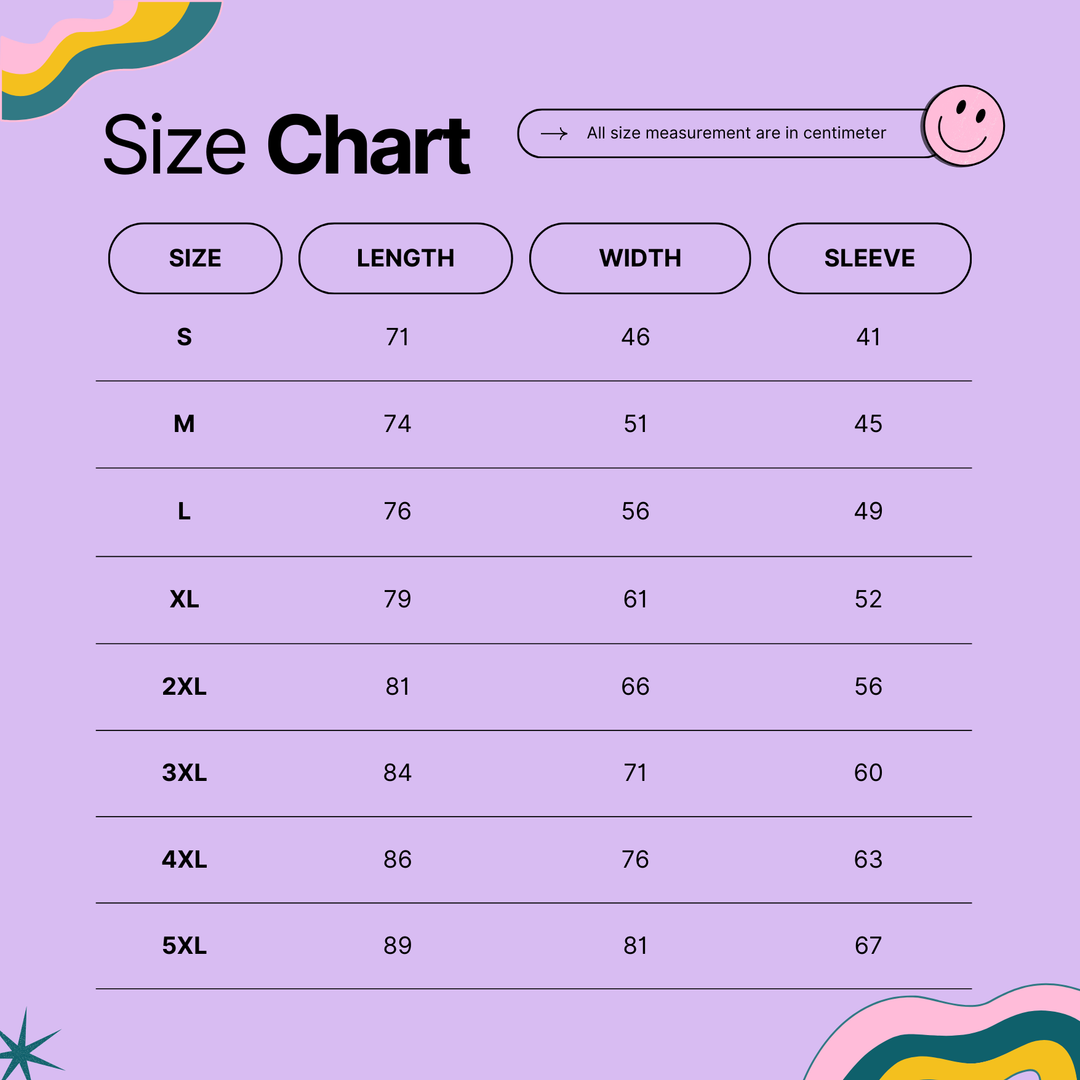
Task: Click the XL size row label
Action: [184, 599]
